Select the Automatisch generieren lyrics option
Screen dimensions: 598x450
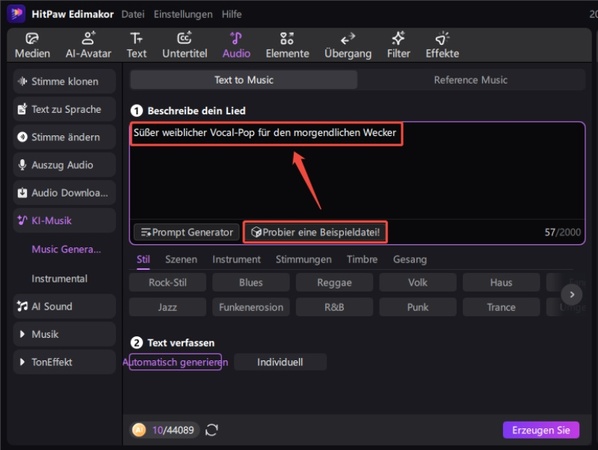[x=175, y=362]
